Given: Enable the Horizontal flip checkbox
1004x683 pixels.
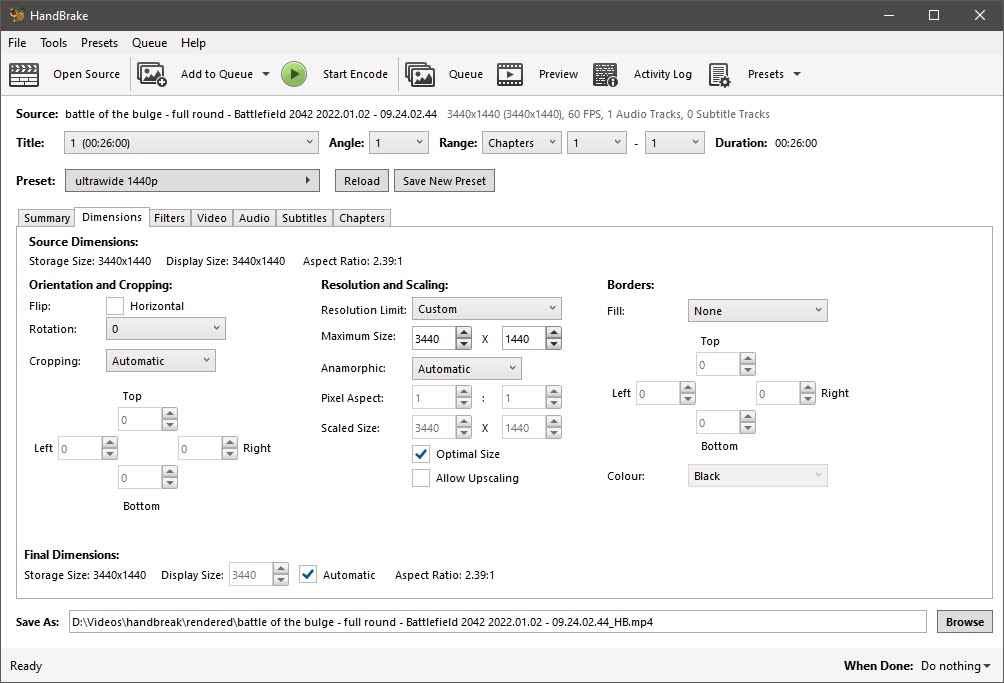Looking at the screenshot, I should tap(115, 306).
